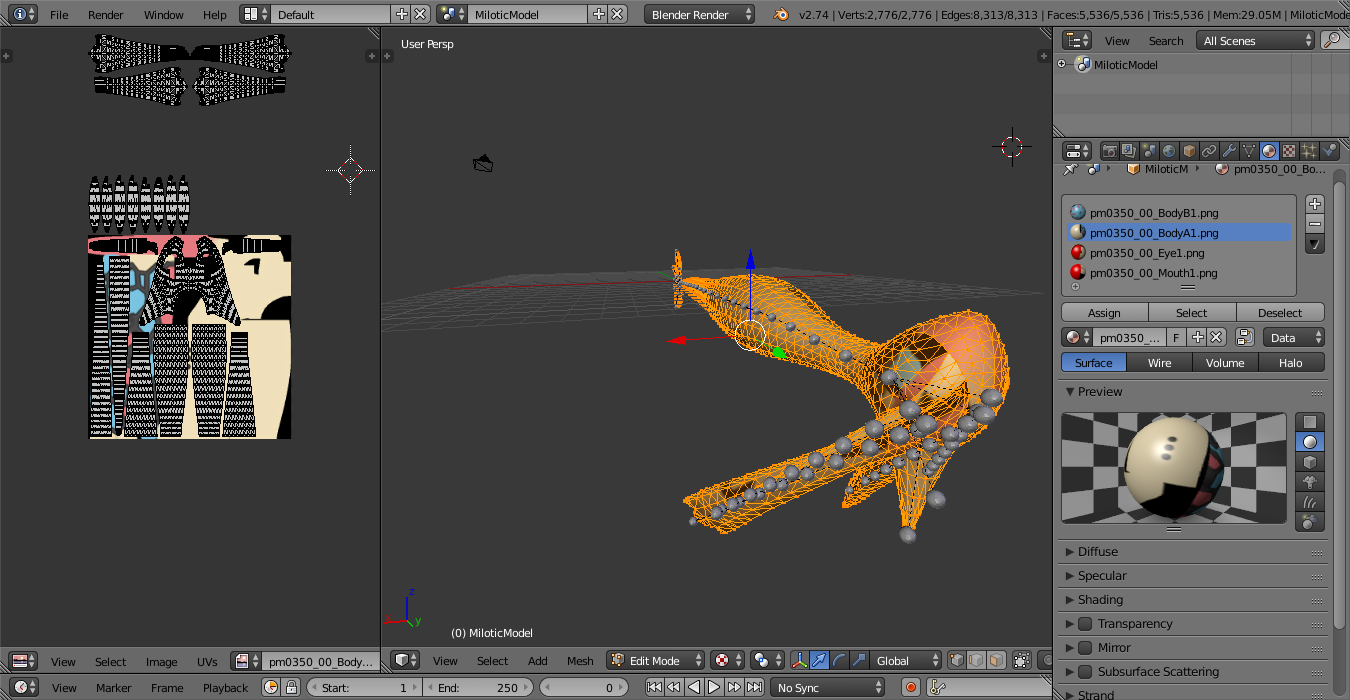The width and height of the screenshot is (1350, 700).
Task: Switch to edge select mode
Action: (977, 660)
